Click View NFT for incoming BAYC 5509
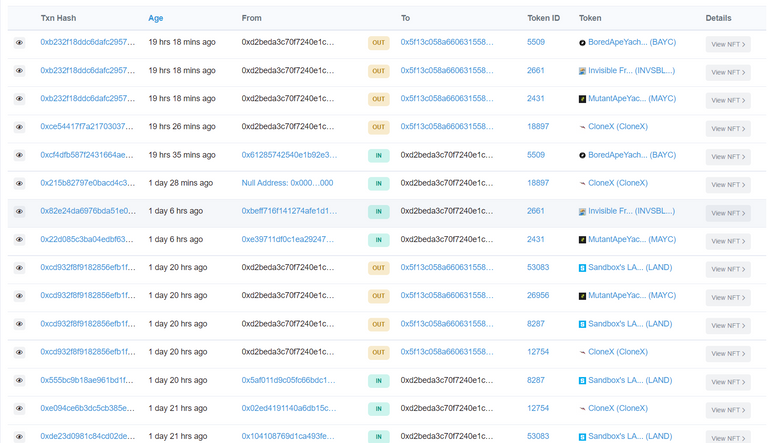The height and width of the screenshot is (443, 768). click(728, 157)
